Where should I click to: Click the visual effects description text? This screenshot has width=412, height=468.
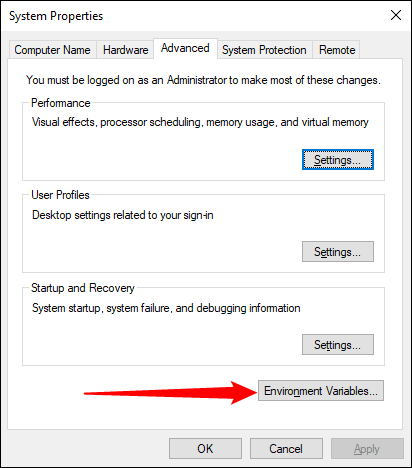(200, 122)
